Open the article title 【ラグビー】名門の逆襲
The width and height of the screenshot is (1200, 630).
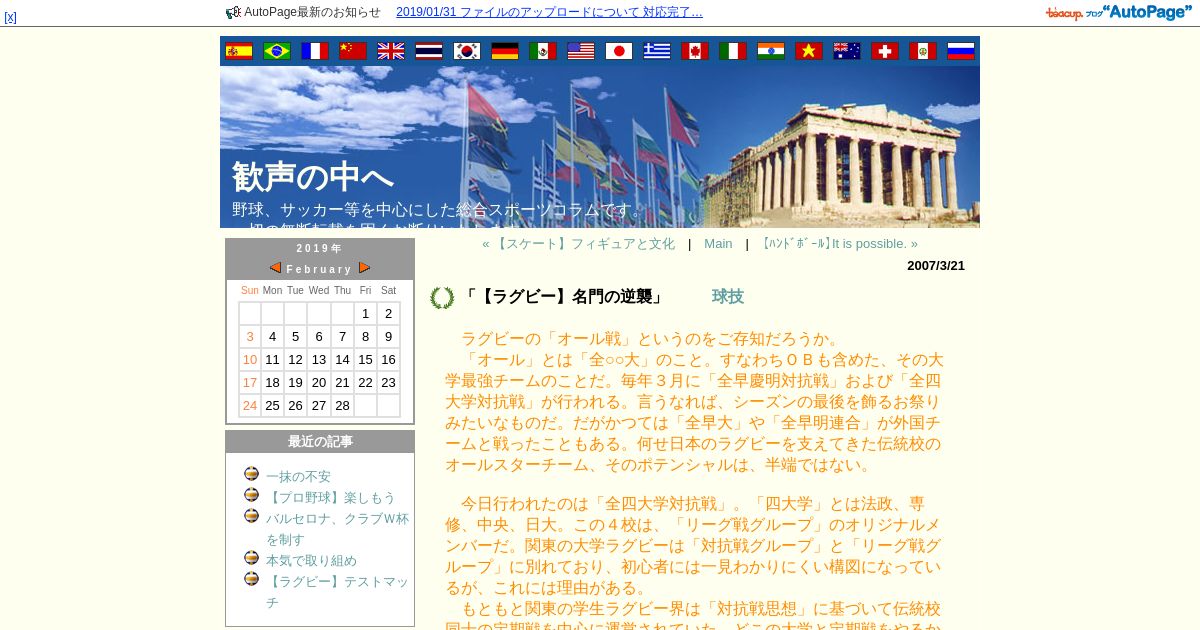(x=564, y=297)
